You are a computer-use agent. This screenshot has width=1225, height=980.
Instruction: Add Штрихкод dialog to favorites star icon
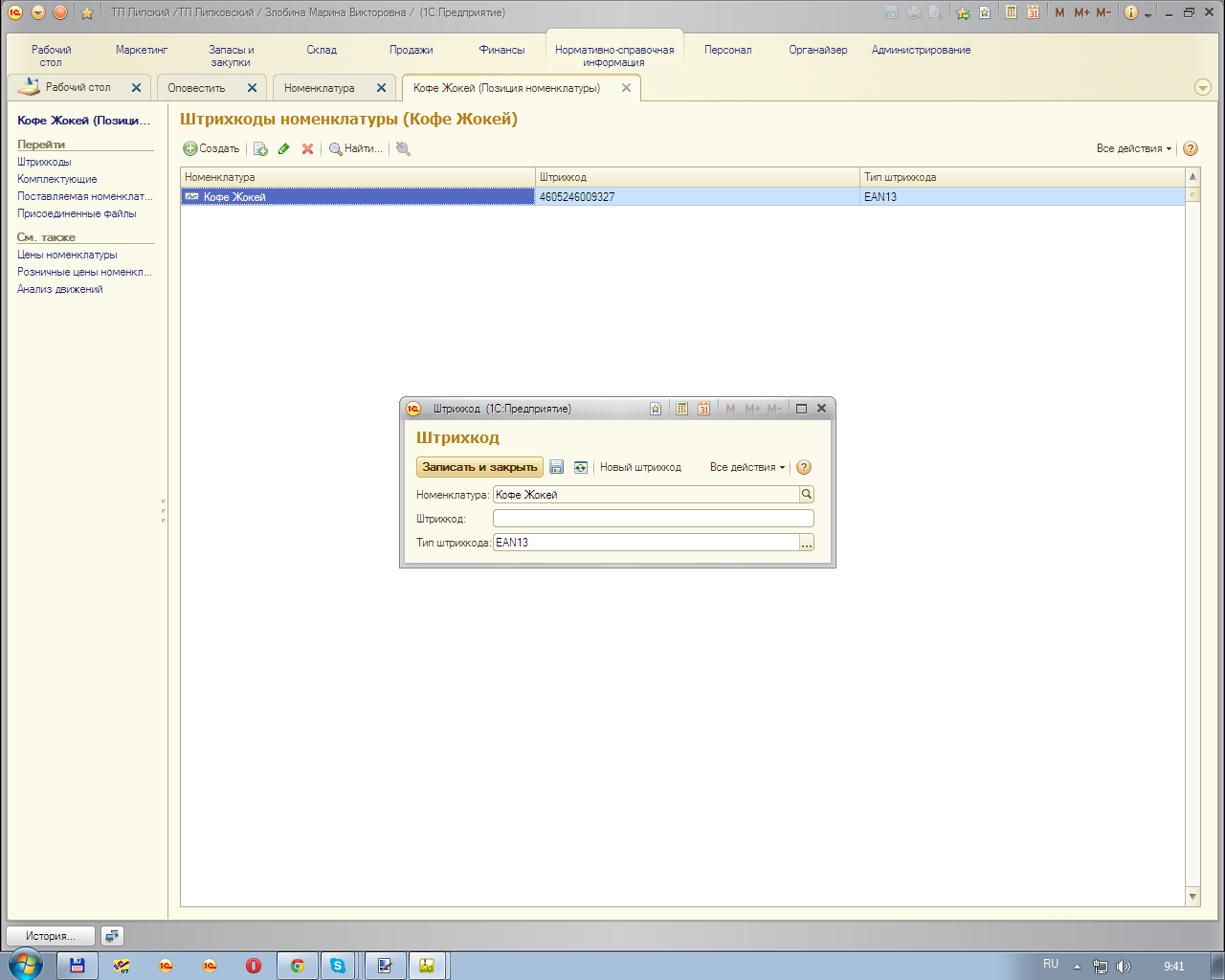tap(656, 409)
